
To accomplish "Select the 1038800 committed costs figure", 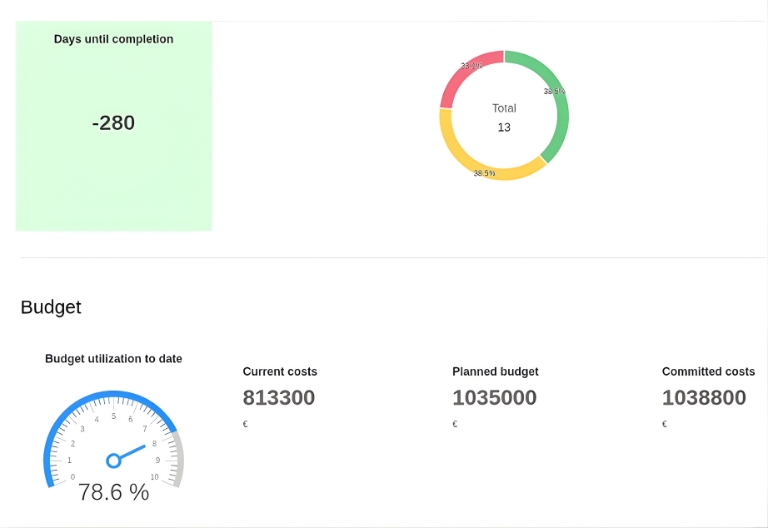I will coord(704,397).
